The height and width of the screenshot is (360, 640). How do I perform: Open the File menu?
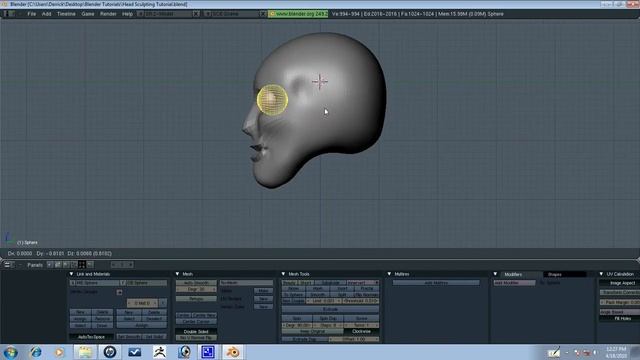[x=31, y=14]
